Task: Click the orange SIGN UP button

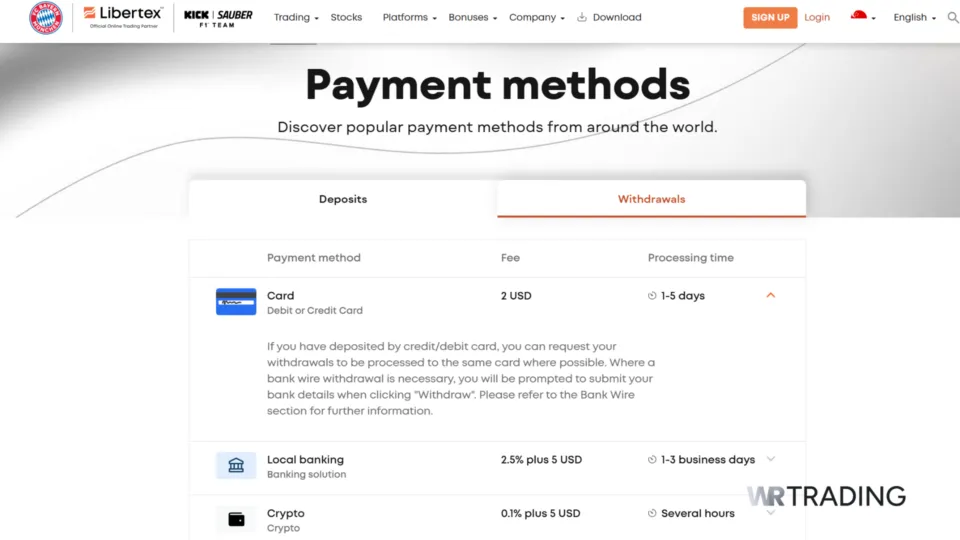Action: 770,18
